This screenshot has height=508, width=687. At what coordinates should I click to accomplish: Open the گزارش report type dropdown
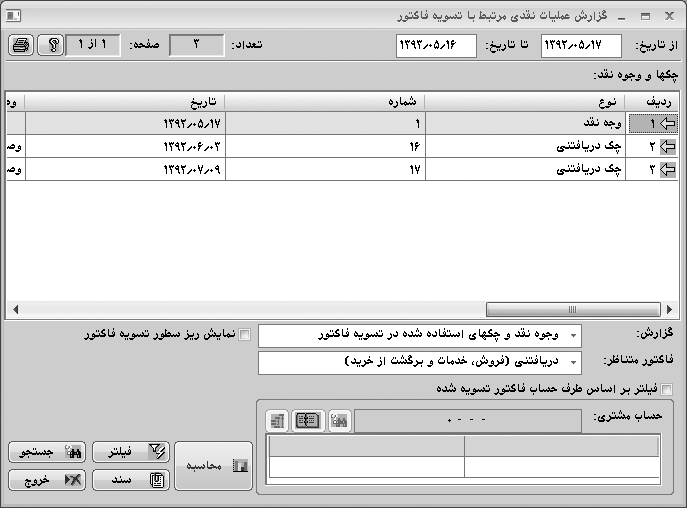tap(573, 336)
